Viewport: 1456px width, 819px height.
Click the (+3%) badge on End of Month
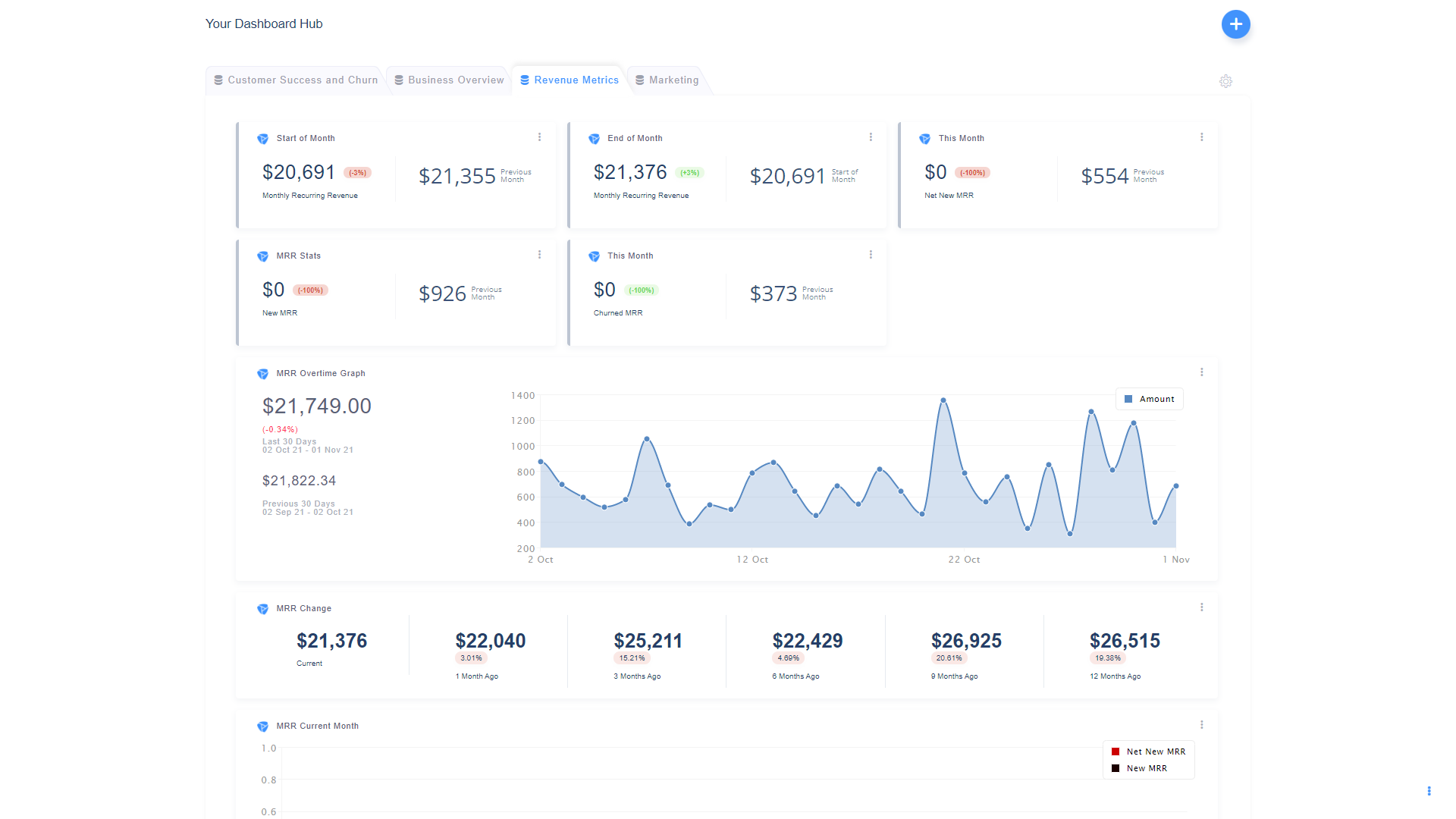point(689,173)
